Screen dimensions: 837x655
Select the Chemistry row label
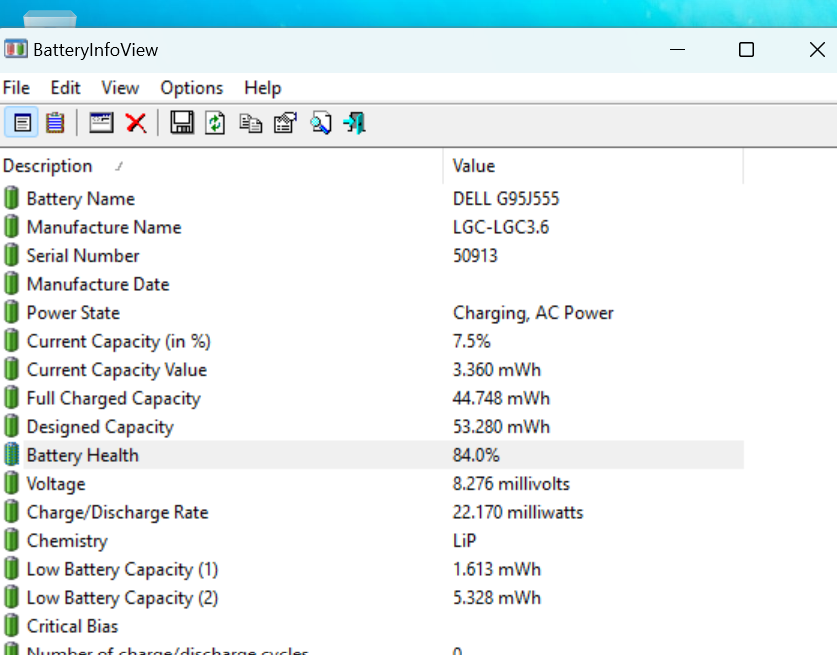pos(67,541)
